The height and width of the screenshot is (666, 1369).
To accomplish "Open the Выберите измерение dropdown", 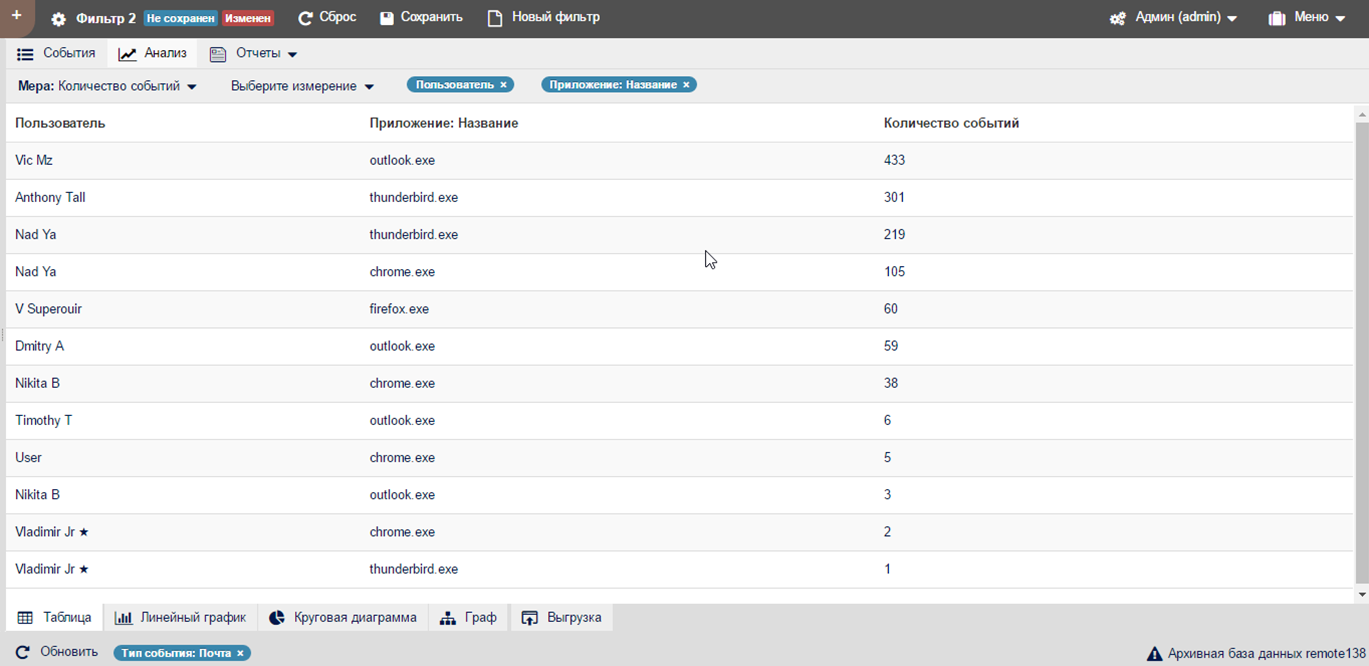I will pyautogui.click(x=302, y=86).
